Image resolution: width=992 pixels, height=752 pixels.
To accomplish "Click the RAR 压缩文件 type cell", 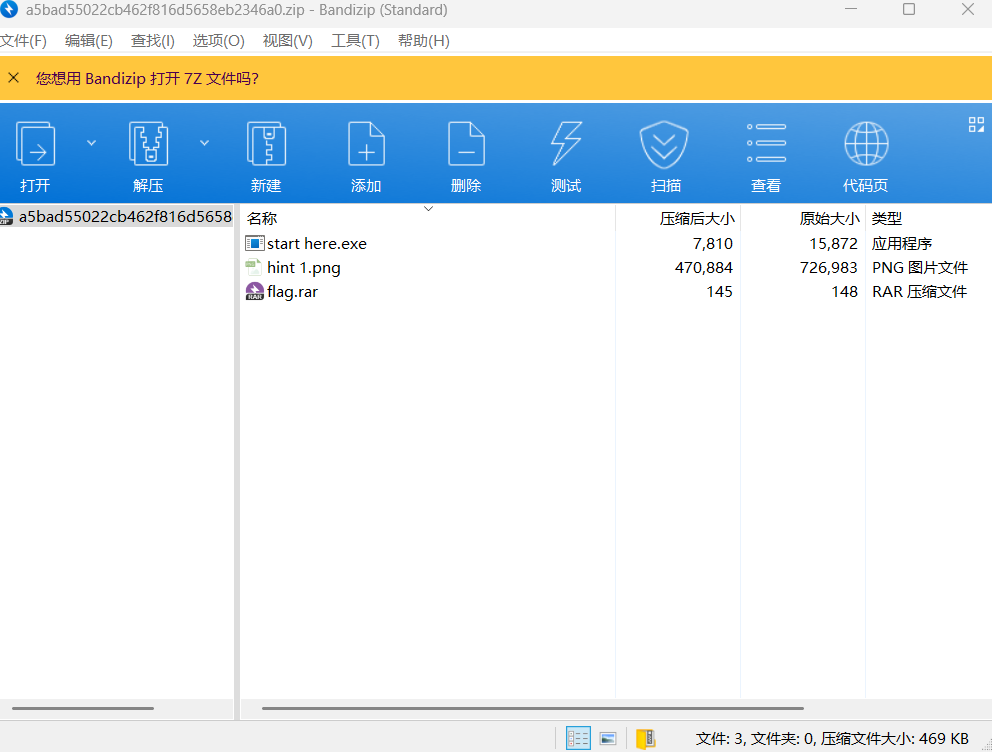I will pyautogui.click(x=919, y=292).
